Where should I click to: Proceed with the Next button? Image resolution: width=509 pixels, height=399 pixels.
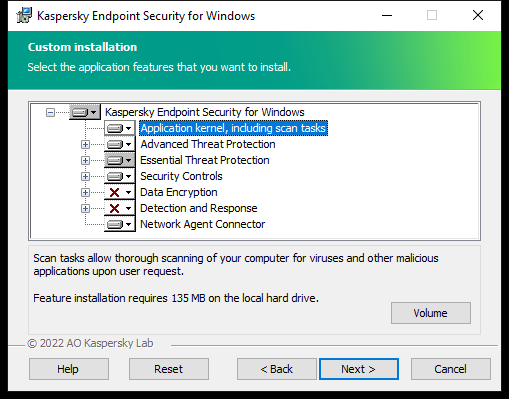point(359,369)
